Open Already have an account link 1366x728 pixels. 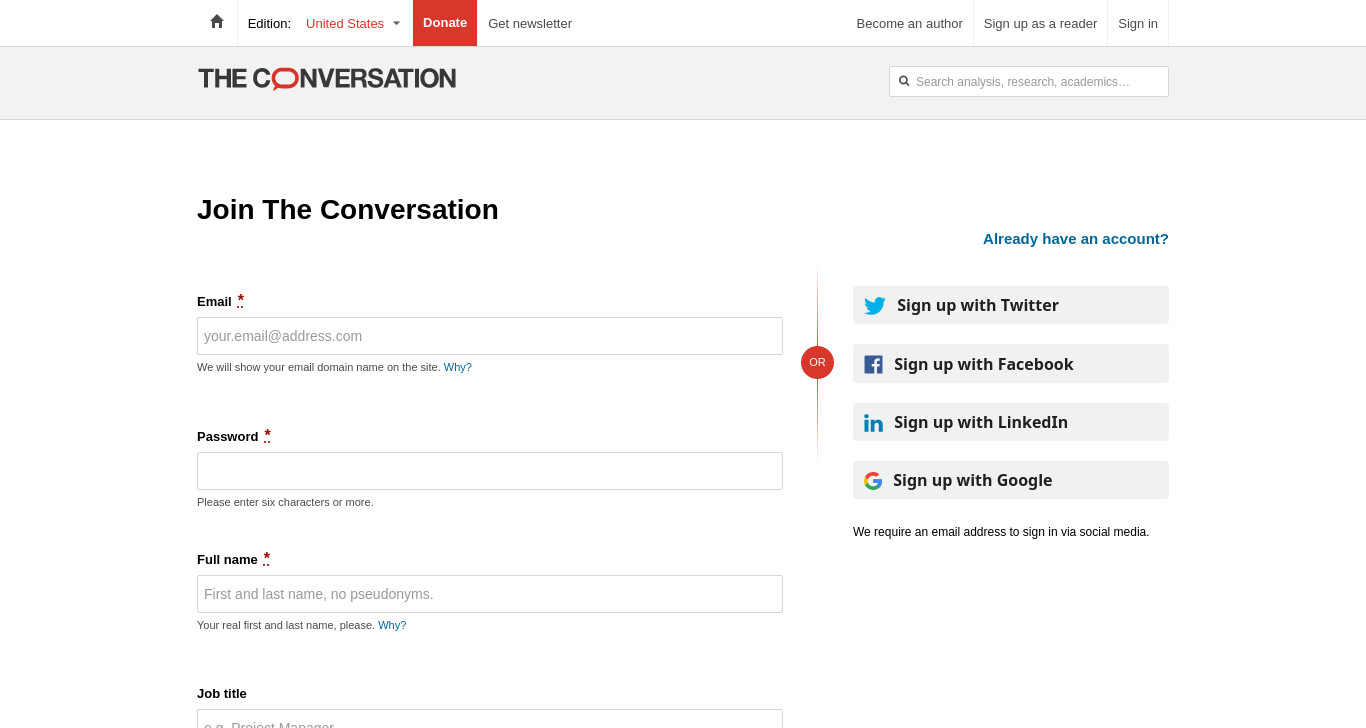(x=1076, y=239)
